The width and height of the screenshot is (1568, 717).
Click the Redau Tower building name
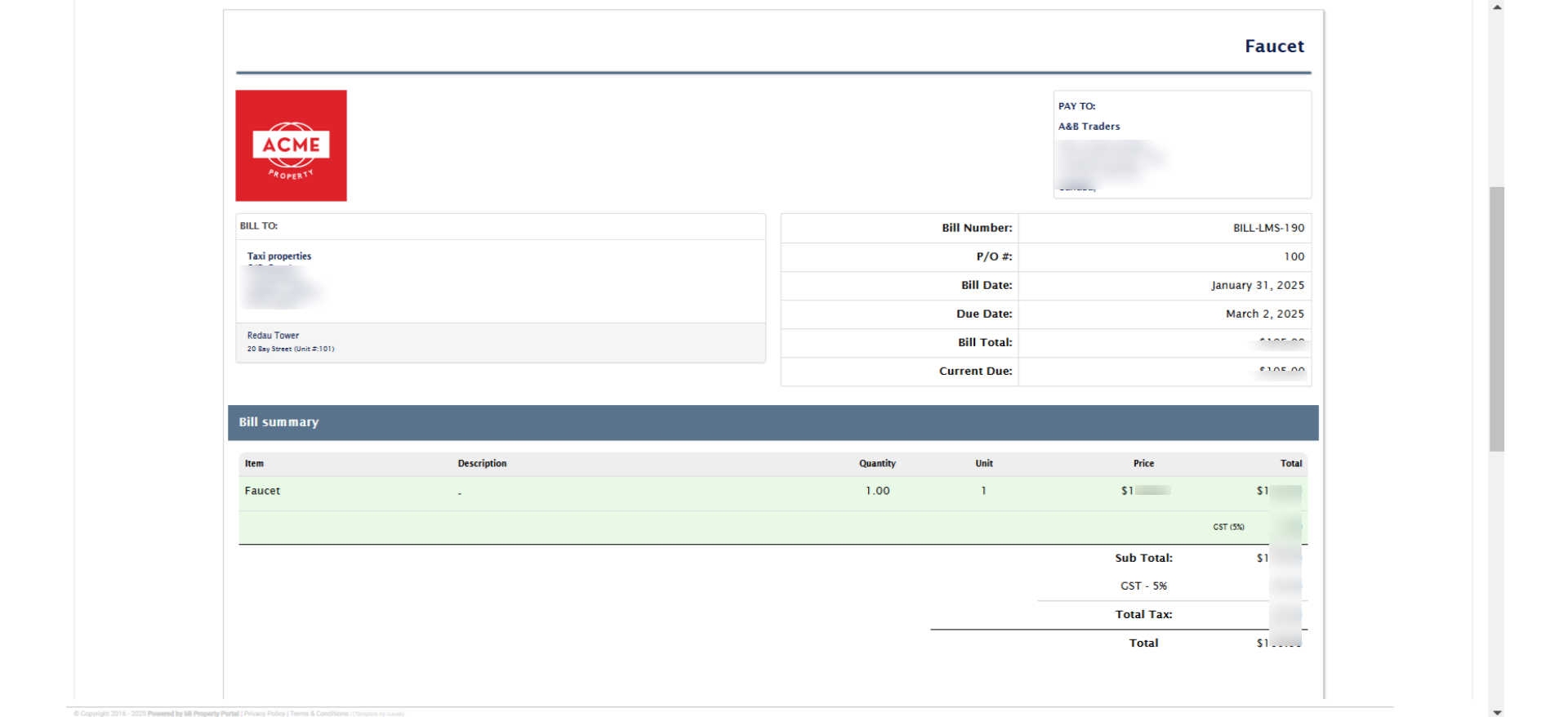pos(273,336)
